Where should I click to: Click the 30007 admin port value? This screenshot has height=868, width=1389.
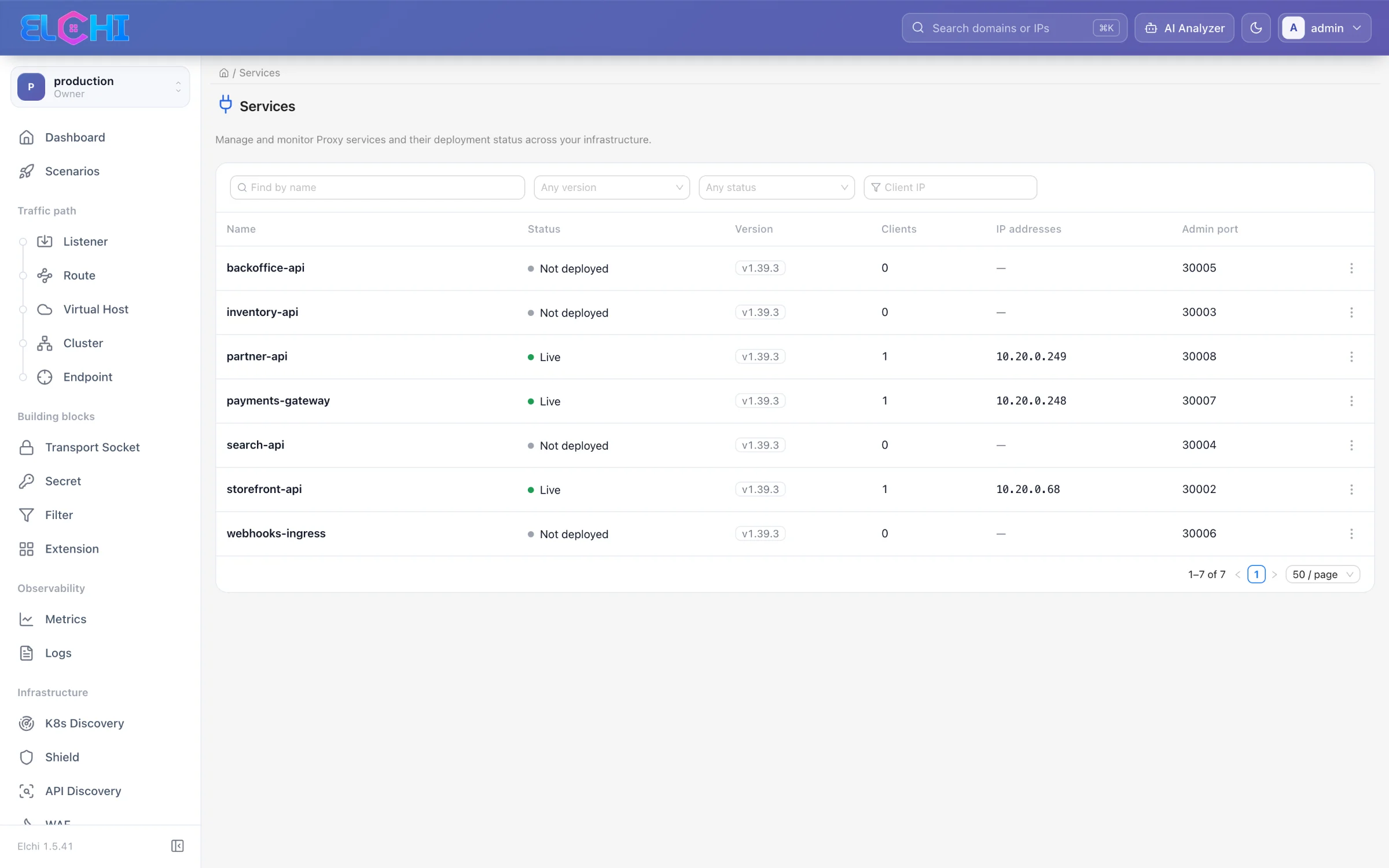[1199, 401]
